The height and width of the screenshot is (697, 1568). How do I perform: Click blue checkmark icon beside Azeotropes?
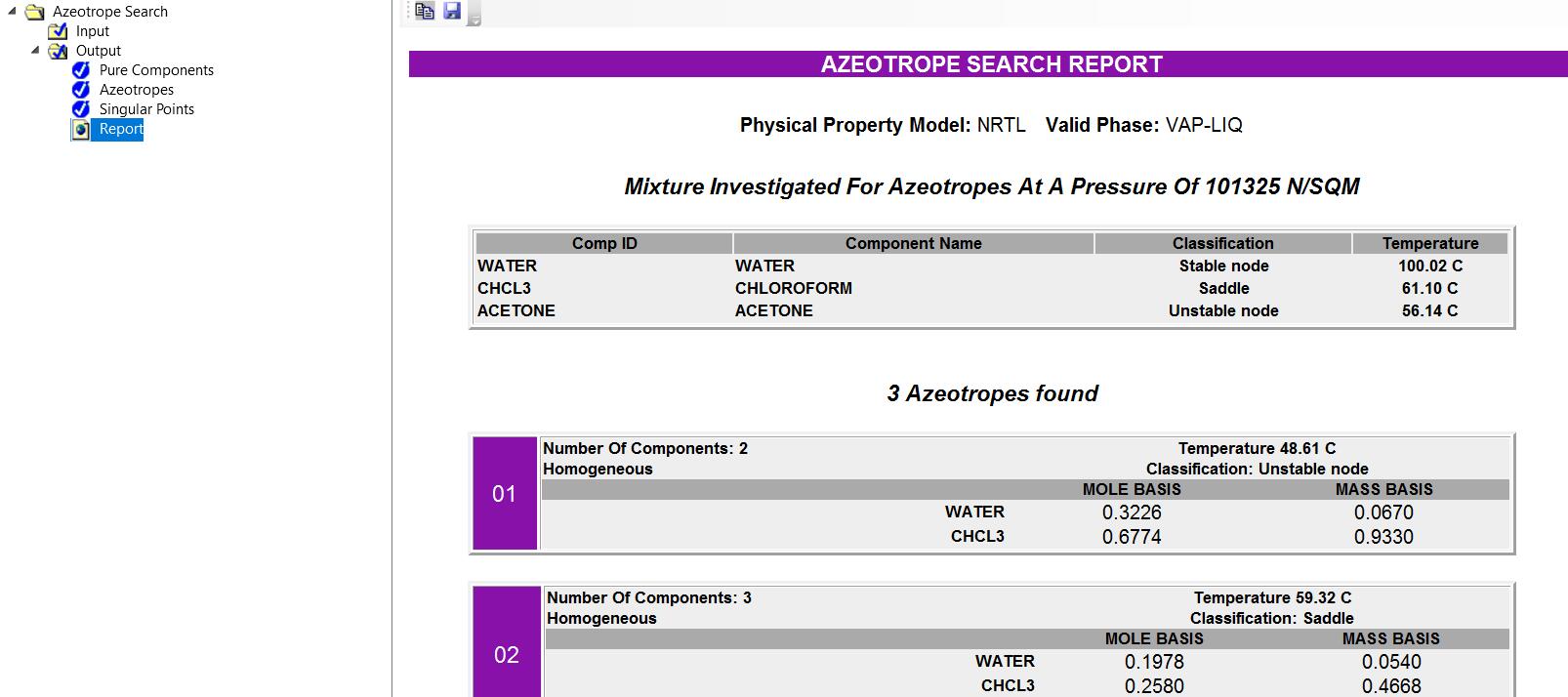(x=82, y=90)
